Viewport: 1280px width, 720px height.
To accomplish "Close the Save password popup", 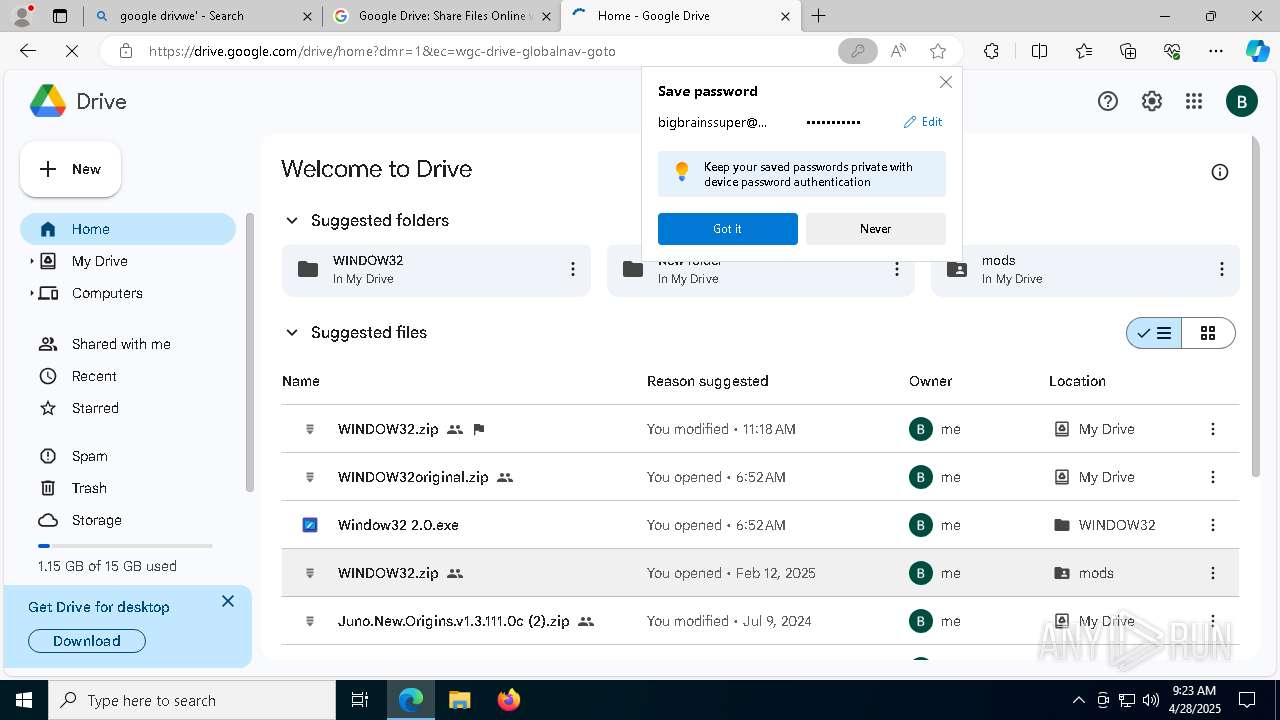I will [946, 82].
